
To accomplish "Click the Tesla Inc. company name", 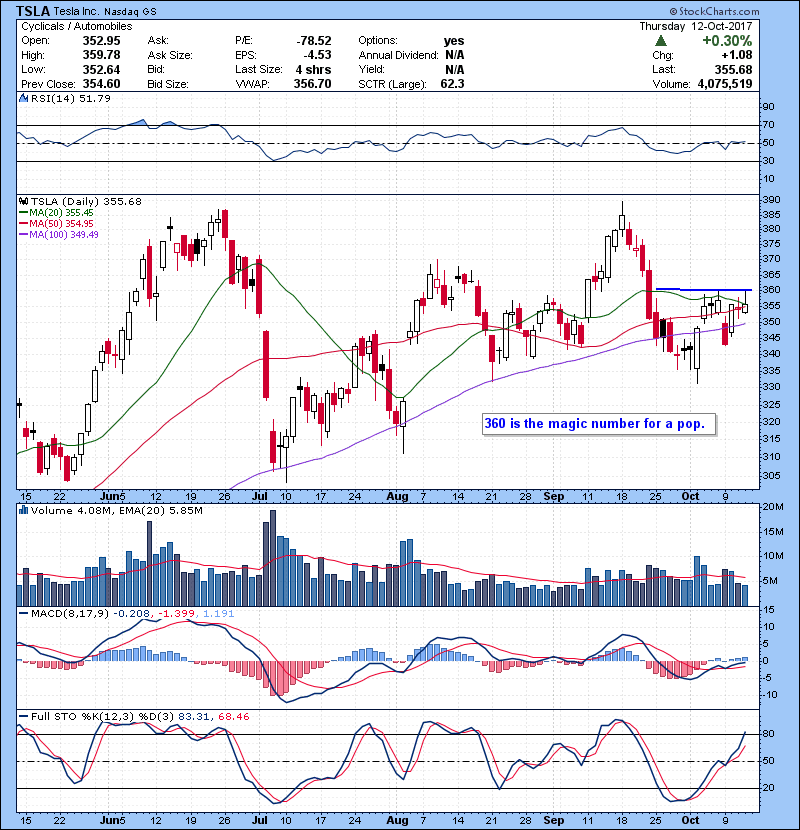I will pyautogui.click(x=76, y=11).
